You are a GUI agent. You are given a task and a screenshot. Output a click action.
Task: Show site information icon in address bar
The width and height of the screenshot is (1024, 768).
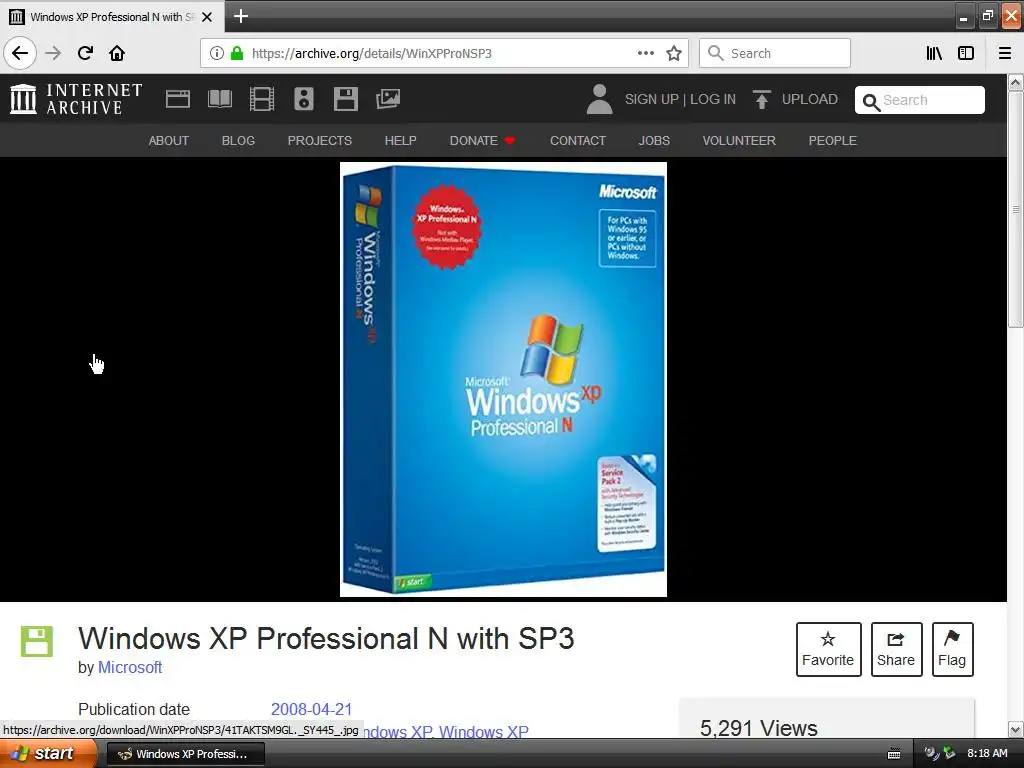pyautogui.click(x=217, y=53)
